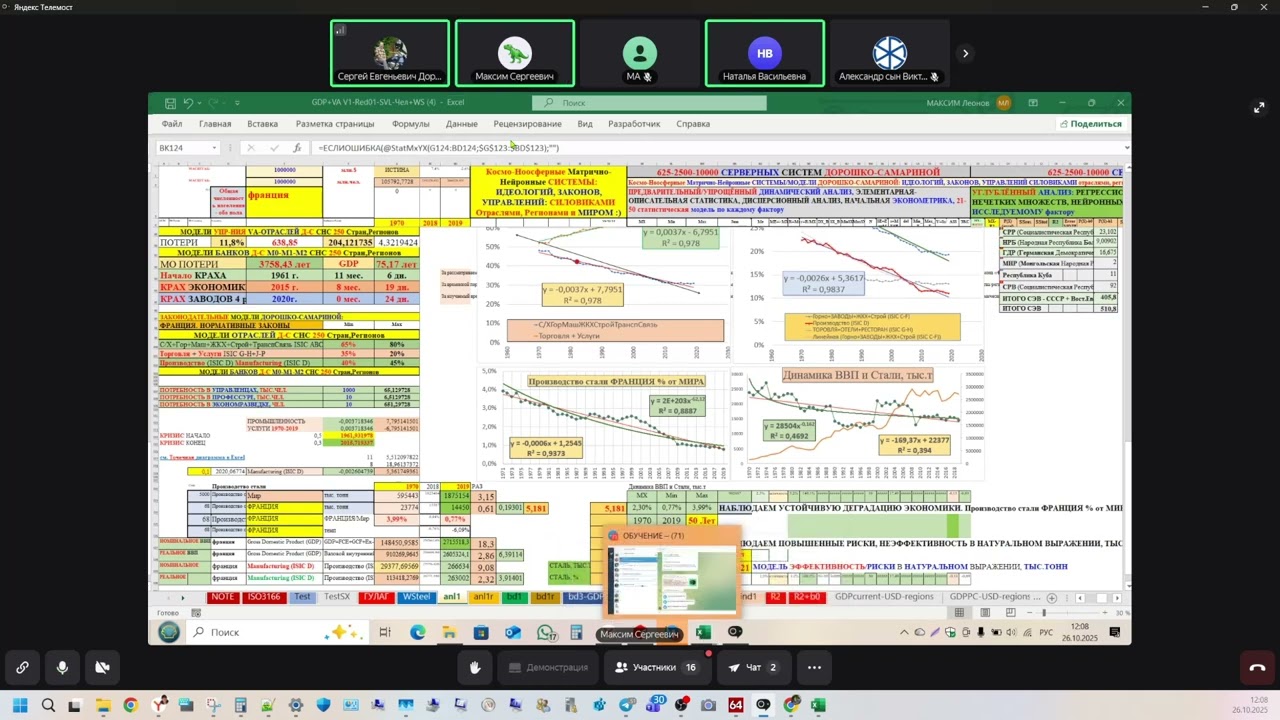Select Максим Сергеевич participant tile

[515, 54]
